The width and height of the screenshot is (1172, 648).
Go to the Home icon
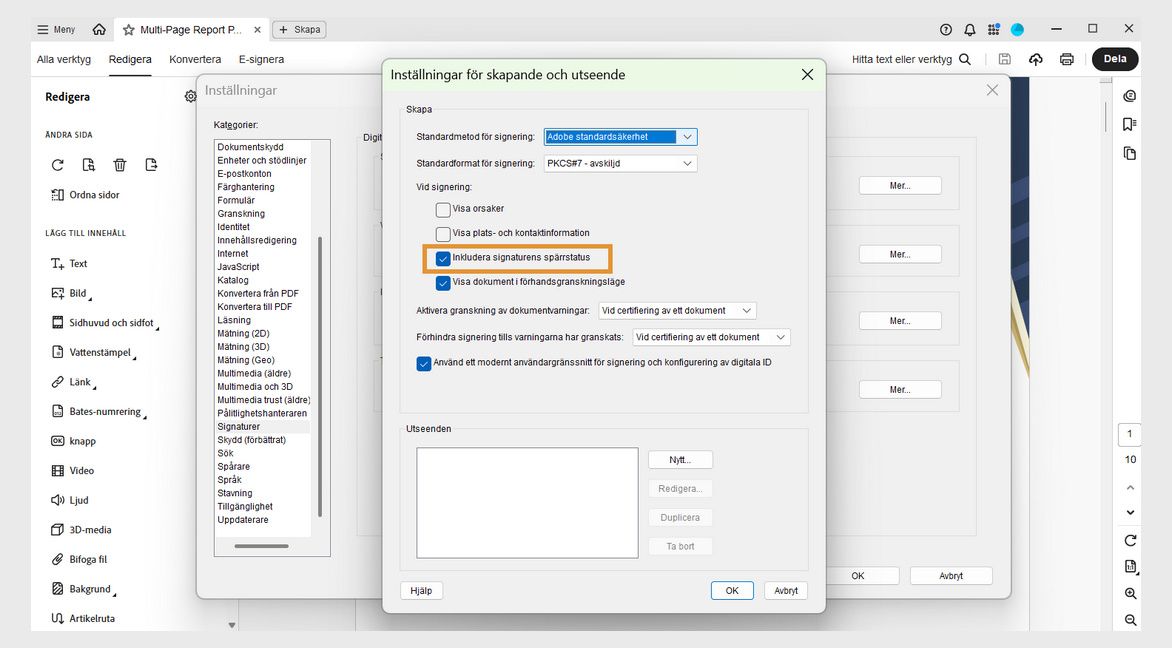click(x=99, y=29)
